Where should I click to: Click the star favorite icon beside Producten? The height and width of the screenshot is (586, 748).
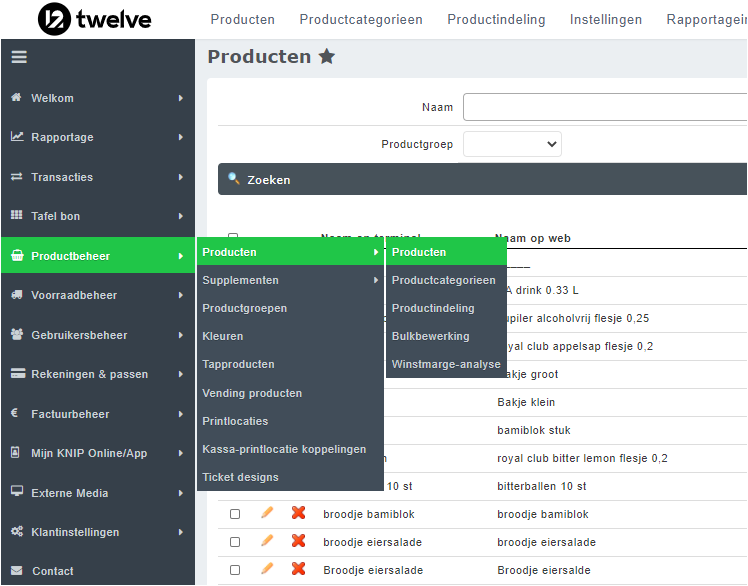pos(326,57)
